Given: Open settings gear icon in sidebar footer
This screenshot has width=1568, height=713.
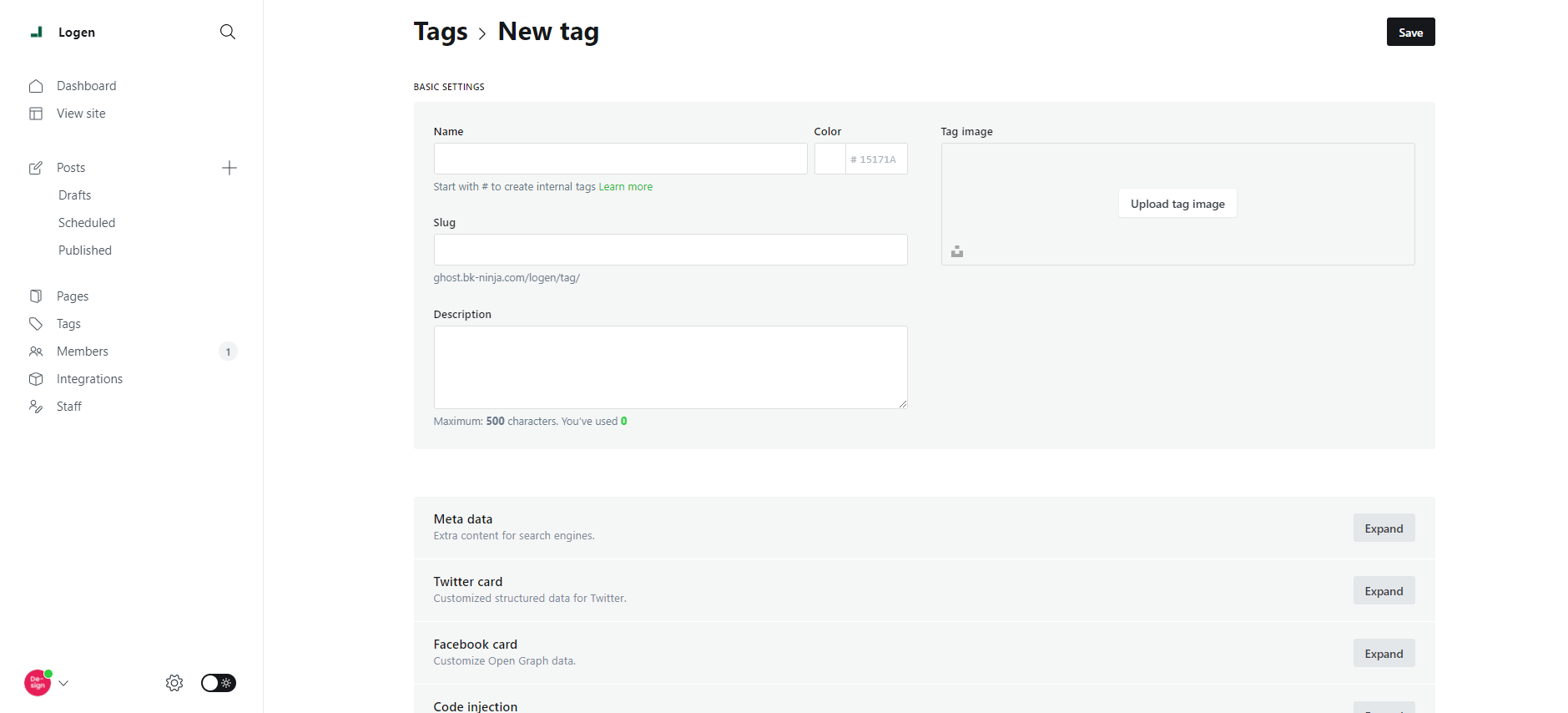Looking at the screenshot, I should click(174, 683).
